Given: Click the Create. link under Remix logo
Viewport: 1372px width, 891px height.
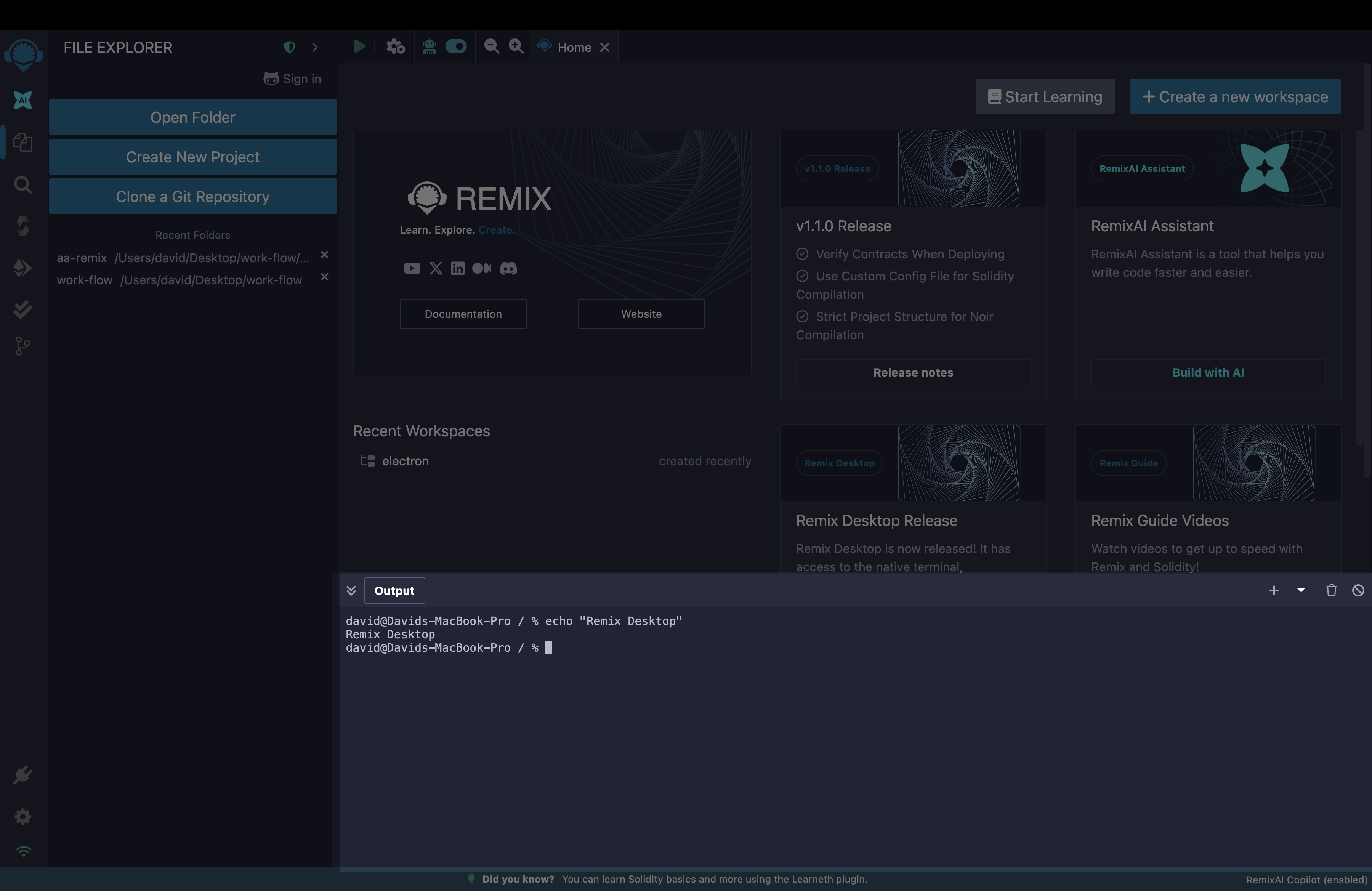Looking at the screenshot, I should click(496, 229).
